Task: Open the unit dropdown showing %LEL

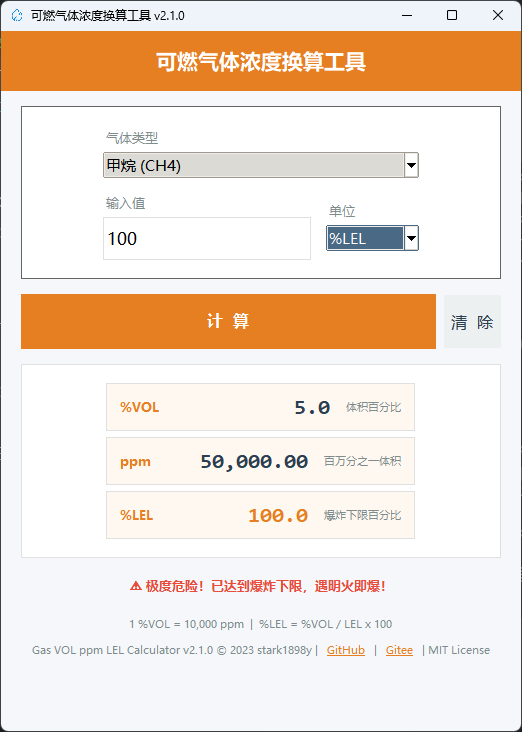Action: (372, 239)
